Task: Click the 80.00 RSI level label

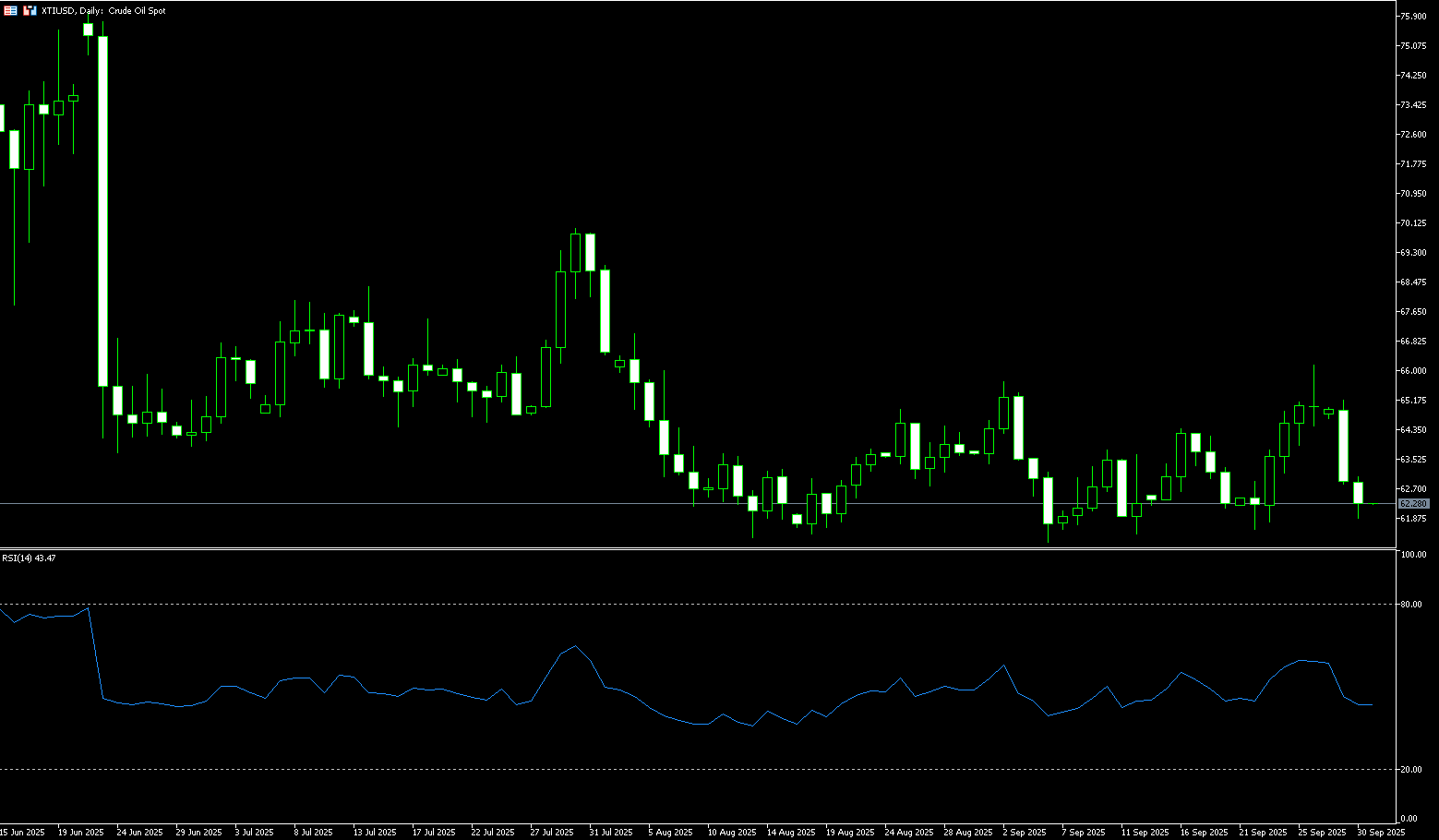Action: pos(1410,605)
